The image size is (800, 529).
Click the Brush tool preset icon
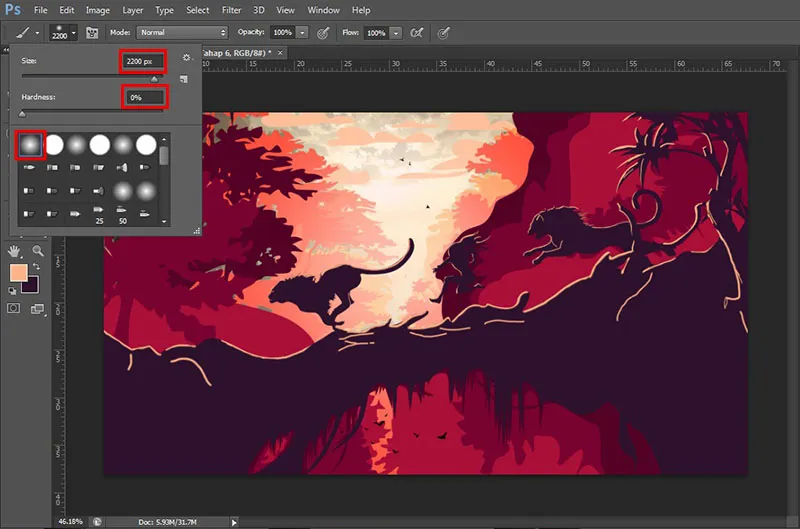pos(22,33)
